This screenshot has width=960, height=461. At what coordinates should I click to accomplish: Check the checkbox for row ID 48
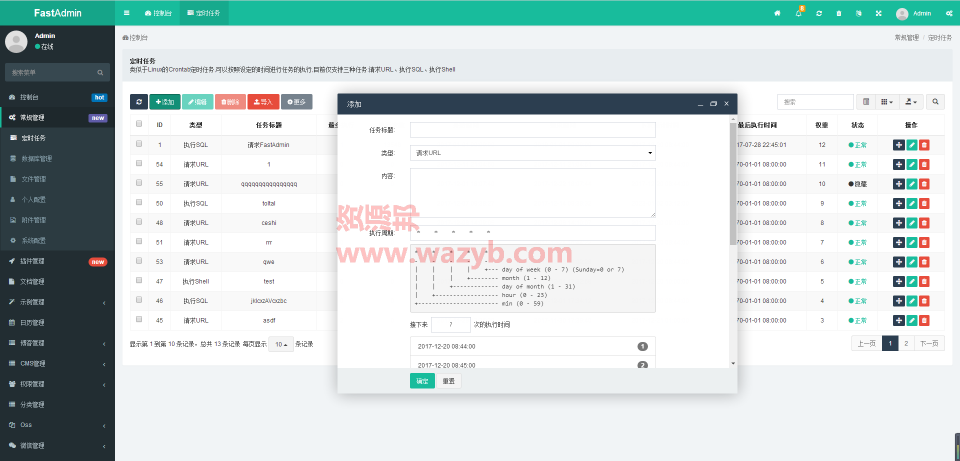(x=139, y=222)
